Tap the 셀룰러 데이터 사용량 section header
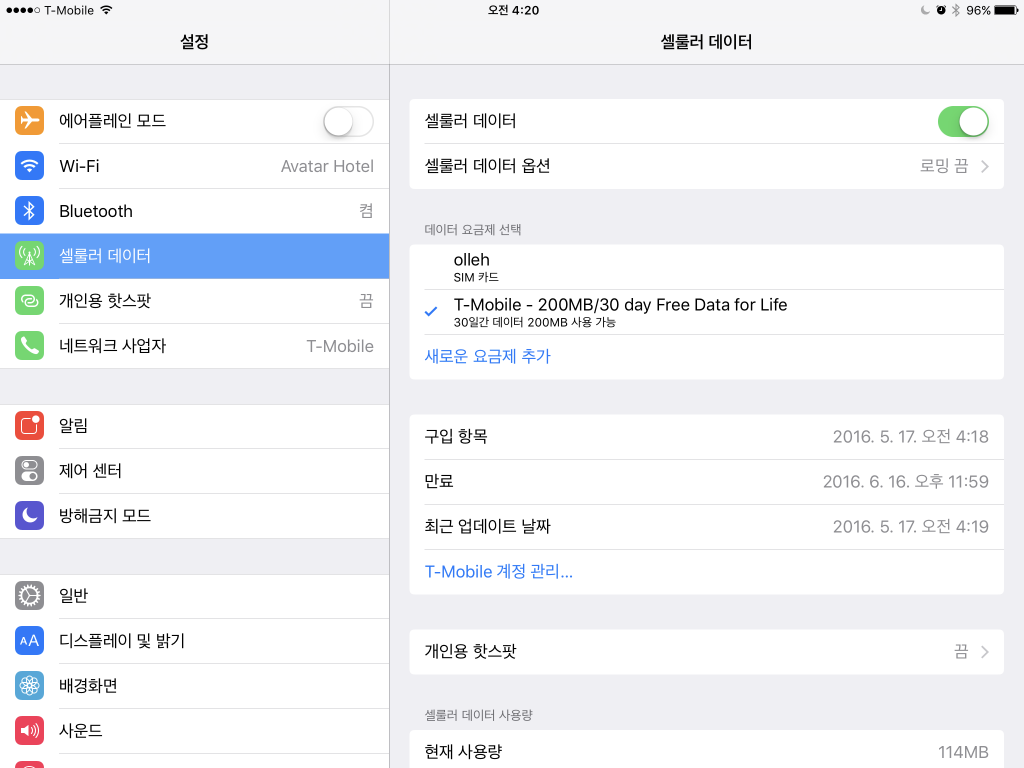This screenshot has width=1024, height=768. point(479,715)
